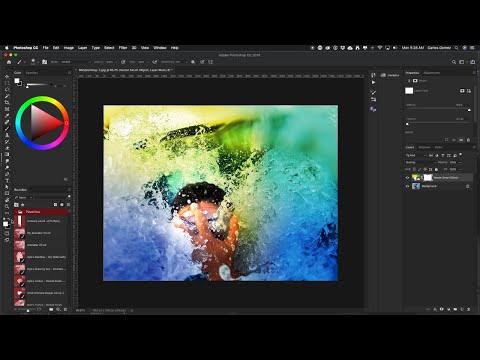Select the Crop tool

(x=7, y=103)
